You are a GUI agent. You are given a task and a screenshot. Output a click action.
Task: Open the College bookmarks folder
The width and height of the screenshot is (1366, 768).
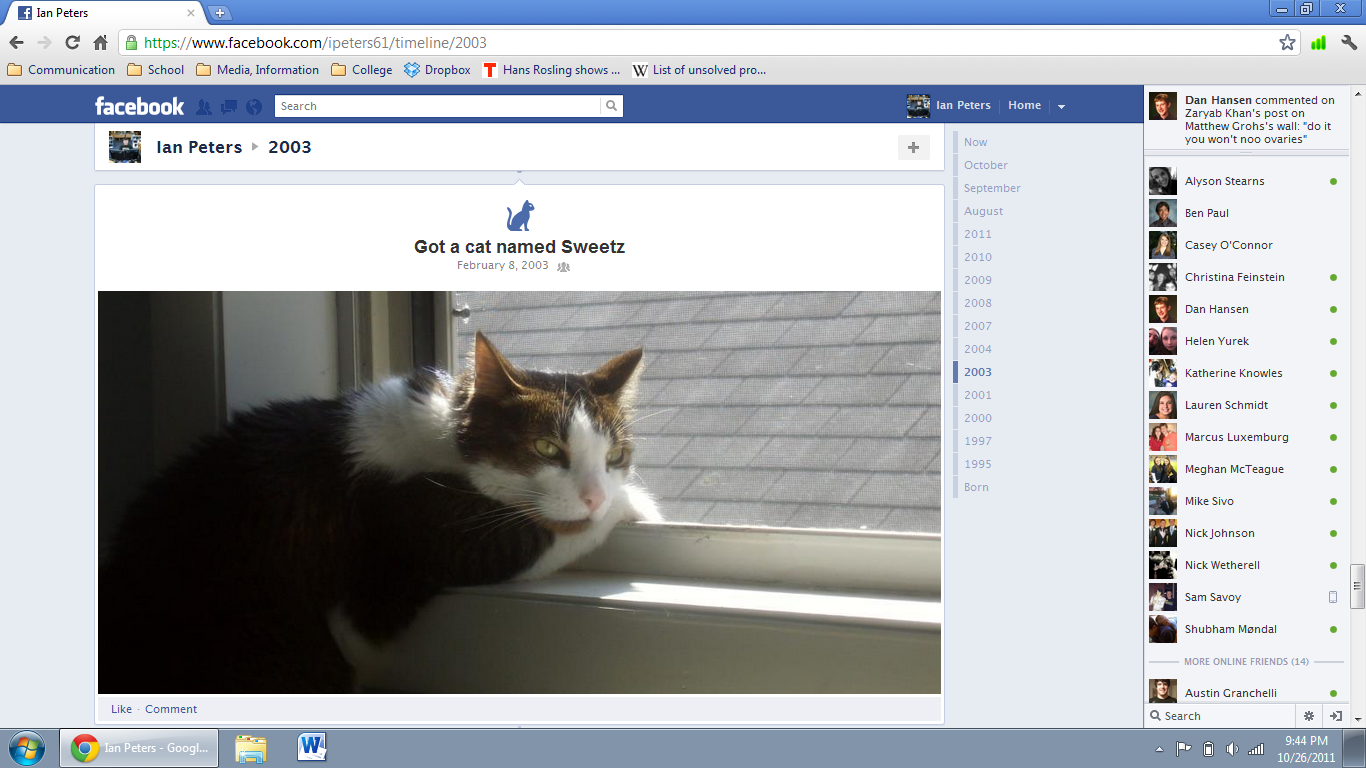coord(361,70)
